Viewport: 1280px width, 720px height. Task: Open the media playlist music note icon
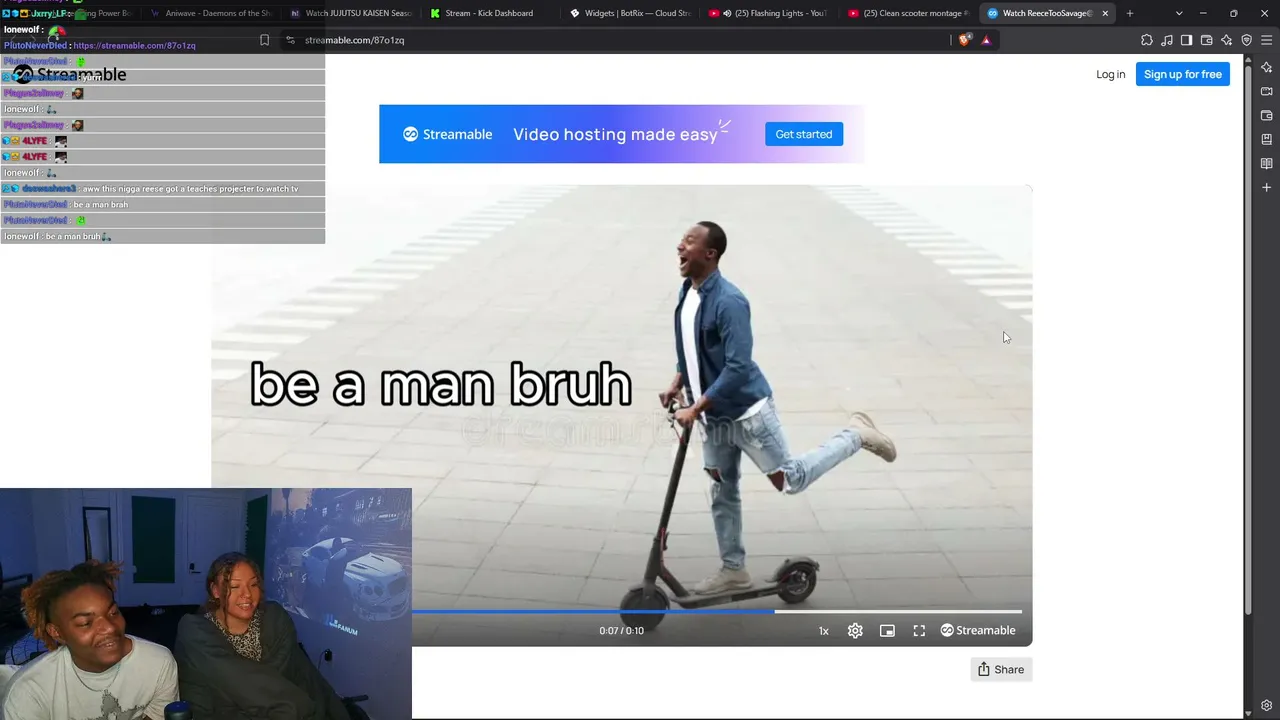pos(1167,40)
